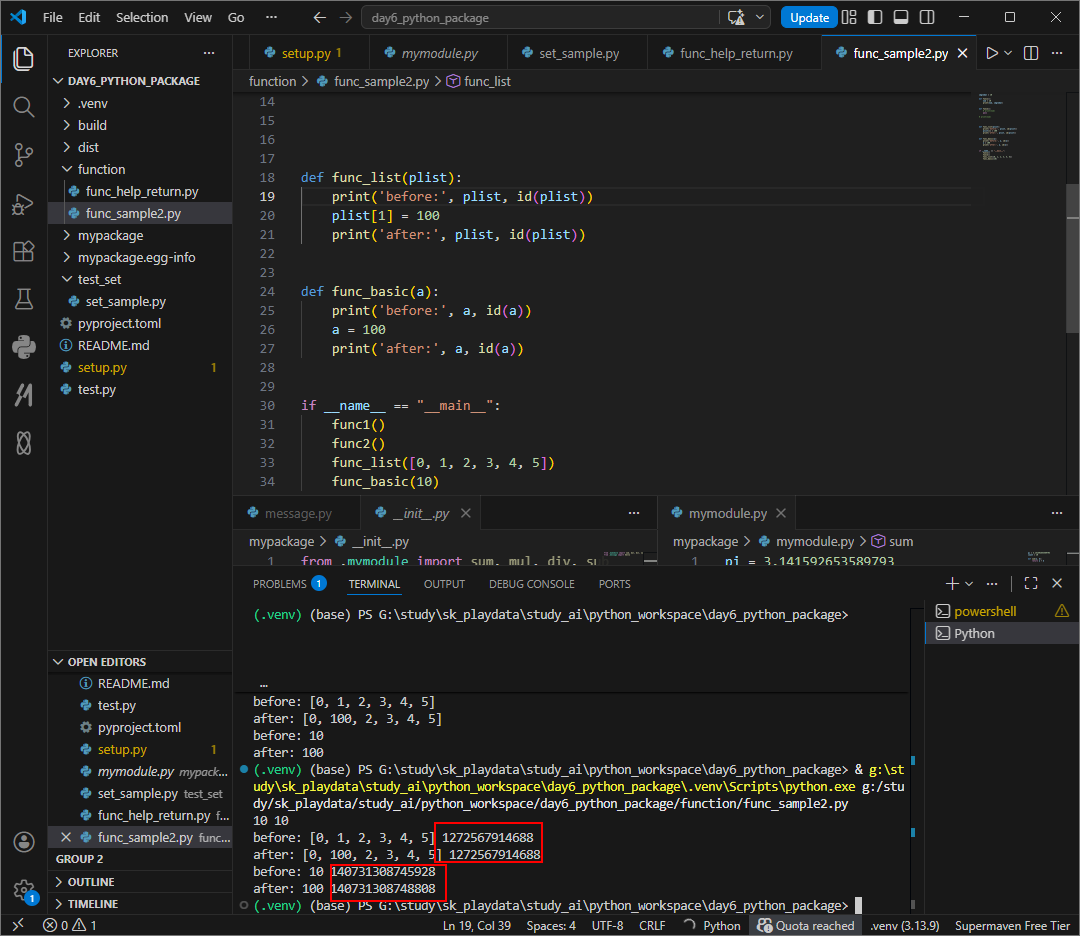Open the Edit menu
Screen dimensions: 1080x936
[x=89, y=17]
